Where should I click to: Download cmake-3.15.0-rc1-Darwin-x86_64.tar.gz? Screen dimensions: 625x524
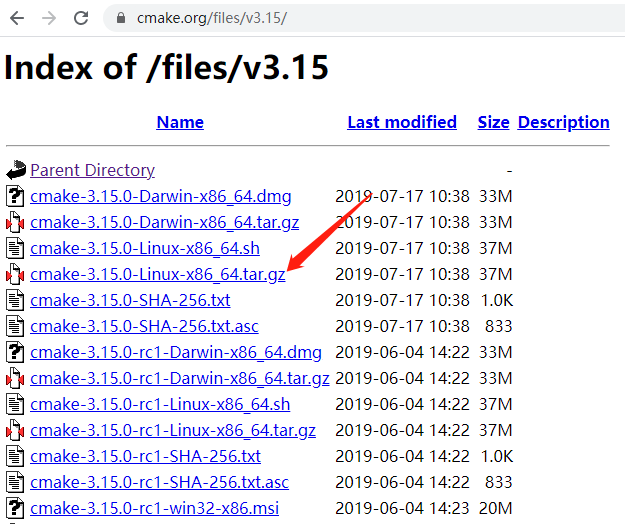(x=180, y=379)
